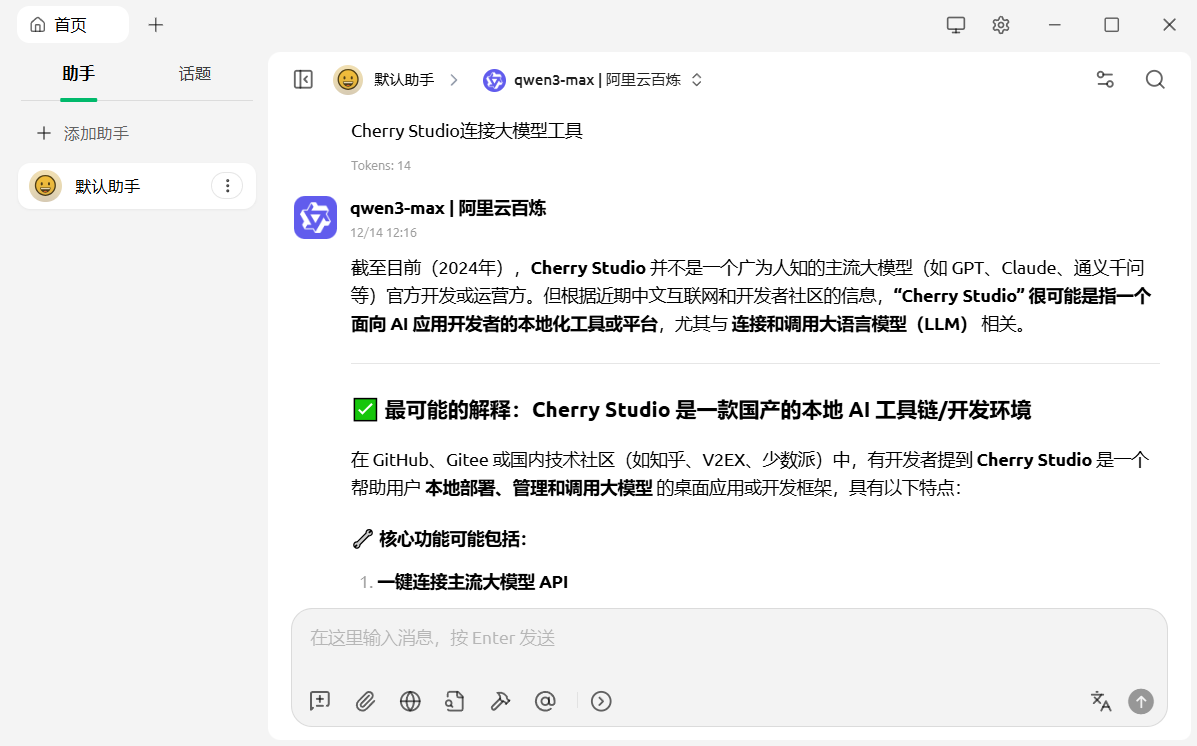Click the search magnifier icon
The height and width of the screenshot is (746, 1197).
click(1155, 79)
